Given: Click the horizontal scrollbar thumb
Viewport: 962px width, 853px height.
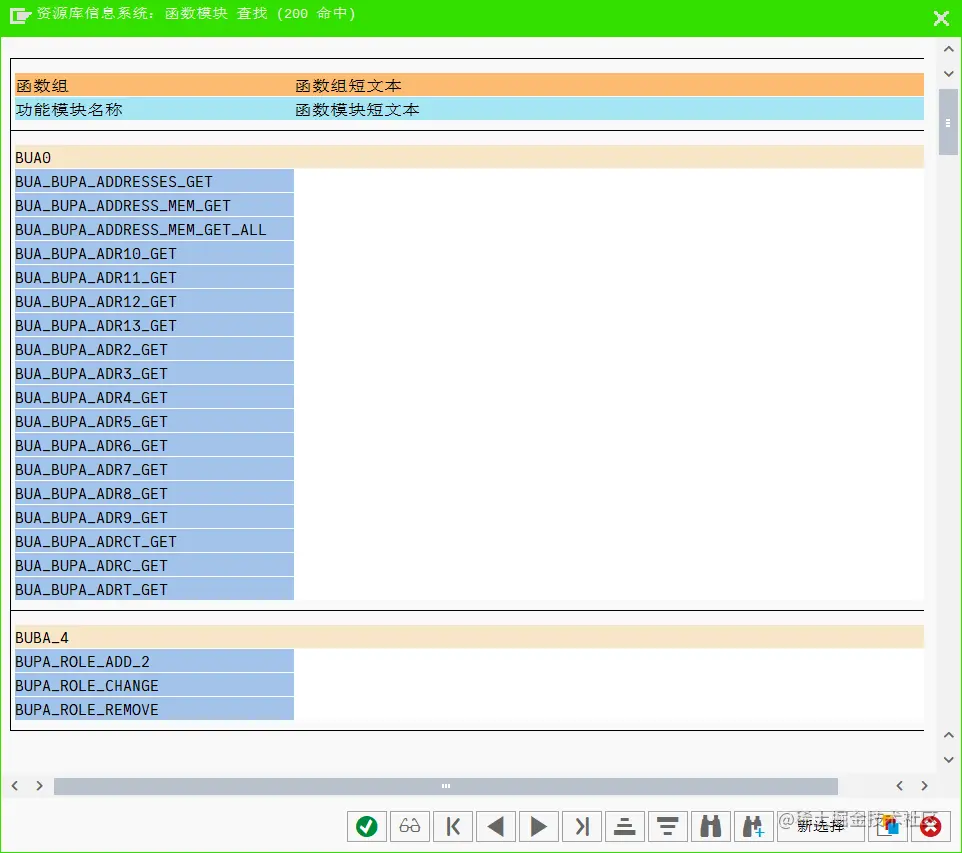Looking at the screenshot, I should (446, 786).
